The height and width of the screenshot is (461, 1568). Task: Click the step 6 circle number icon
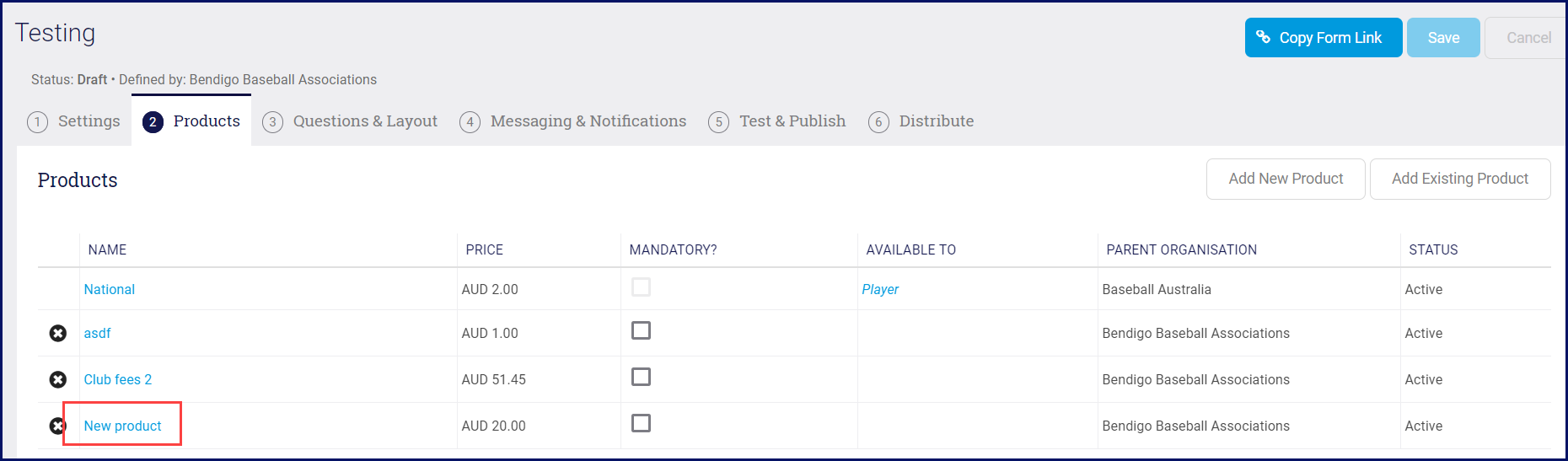[x=878, y=122]
